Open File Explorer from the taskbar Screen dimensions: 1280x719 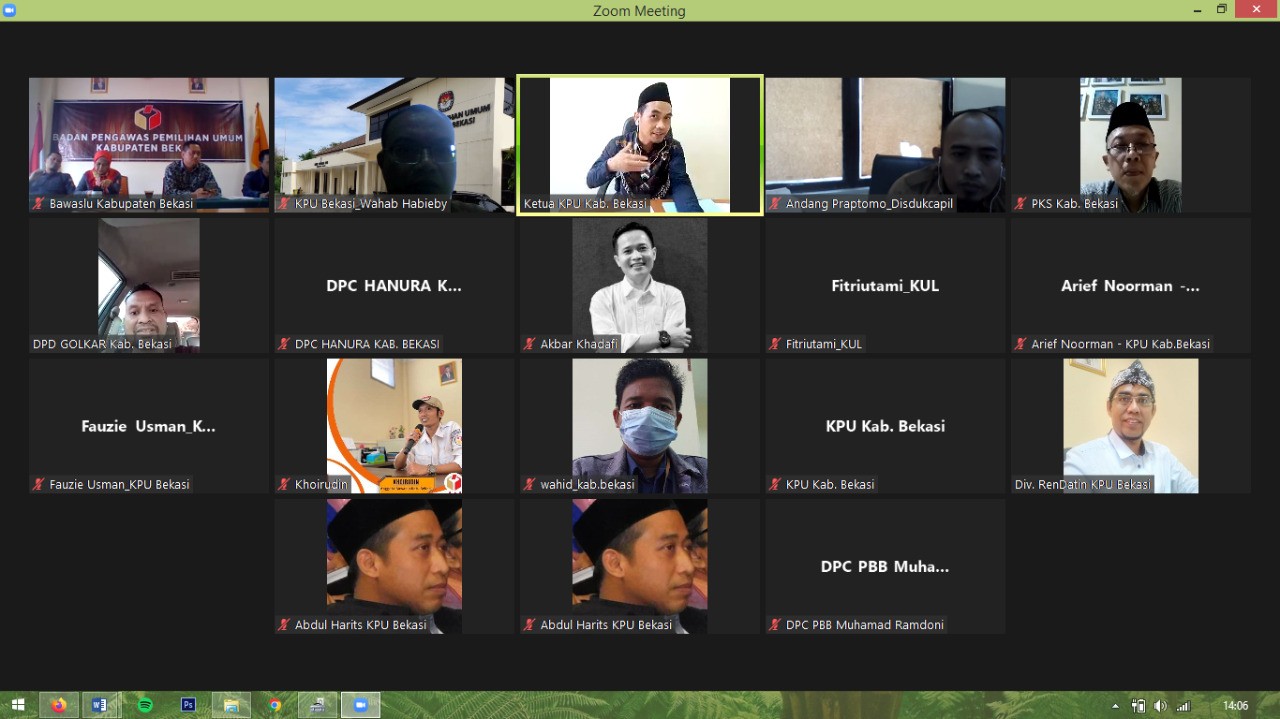pos(231,705)
